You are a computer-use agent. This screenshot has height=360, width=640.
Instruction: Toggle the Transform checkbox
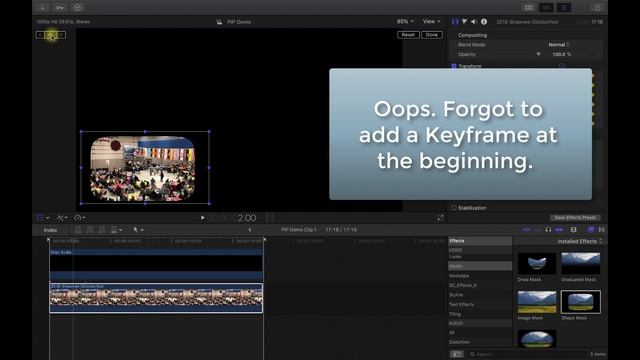(x=454, y=66)
